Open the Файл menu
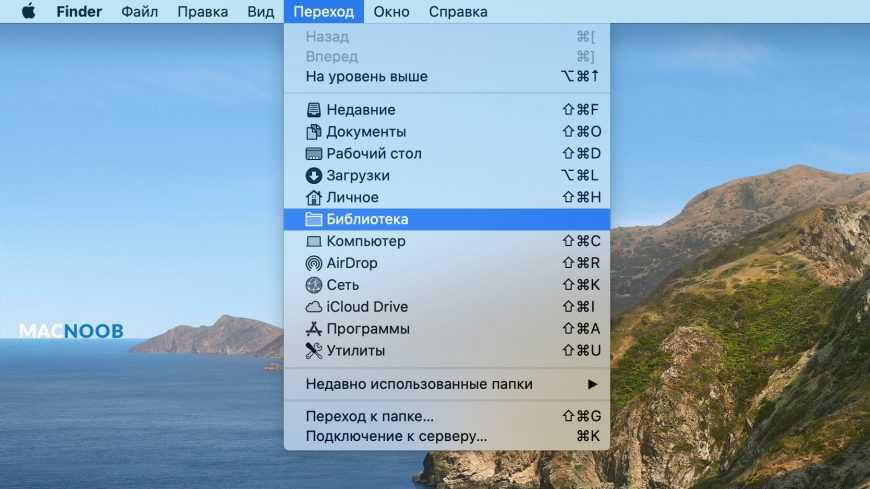Screen dimensions: 870x489 click(139, 12)
